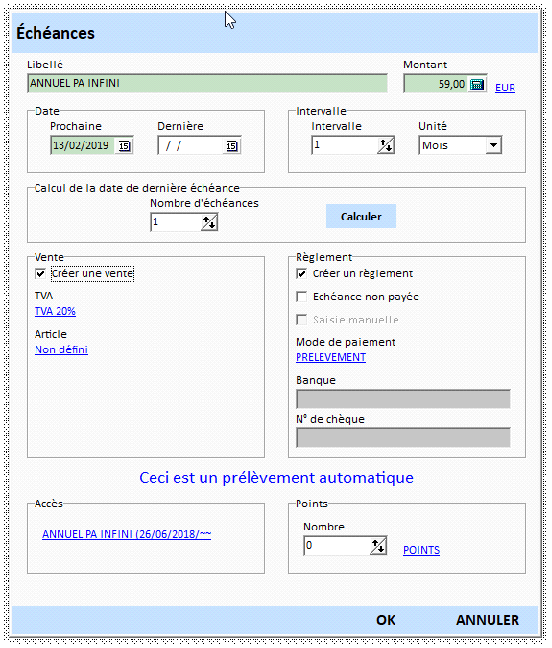
Task: Cancel the dialog with ANNULER
Action: click(x=487, y=620)
